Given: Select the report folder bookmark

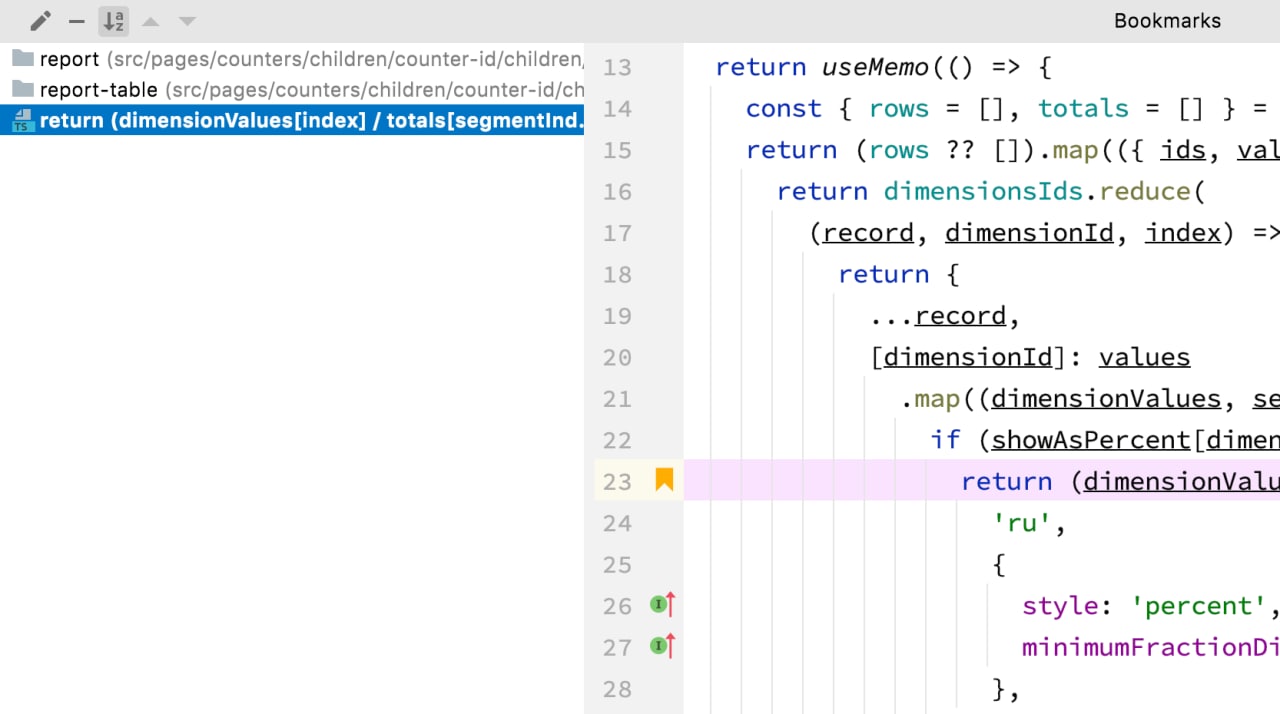Looking at the screenshot, I should 292,59.
